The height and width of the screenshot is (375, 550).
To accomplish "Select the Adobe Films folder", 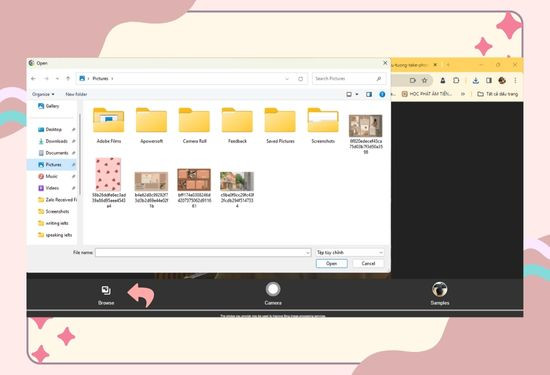I will (x=109, y=125).
